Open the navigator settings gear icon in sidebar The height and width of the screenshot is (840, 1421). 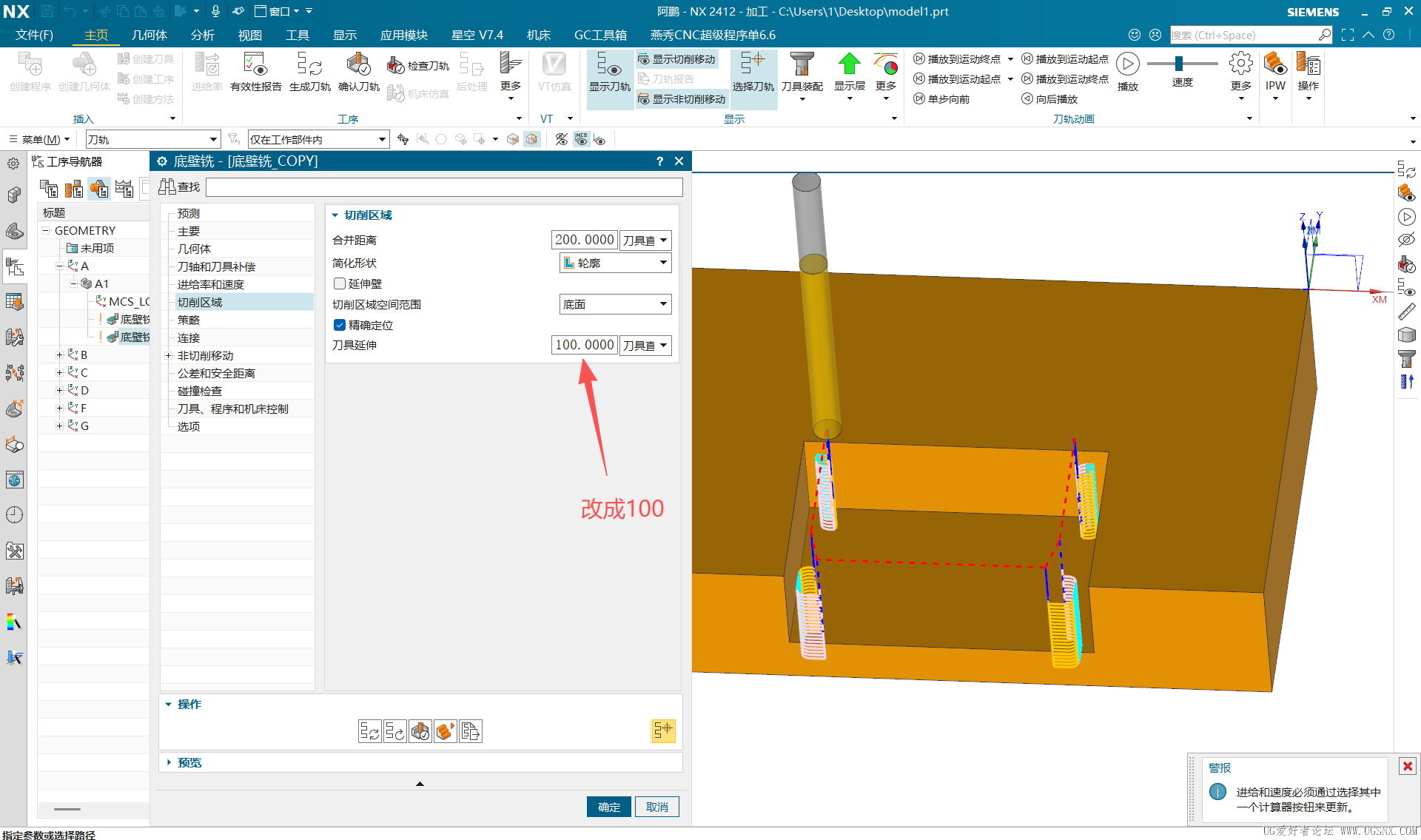pos(13,164)
